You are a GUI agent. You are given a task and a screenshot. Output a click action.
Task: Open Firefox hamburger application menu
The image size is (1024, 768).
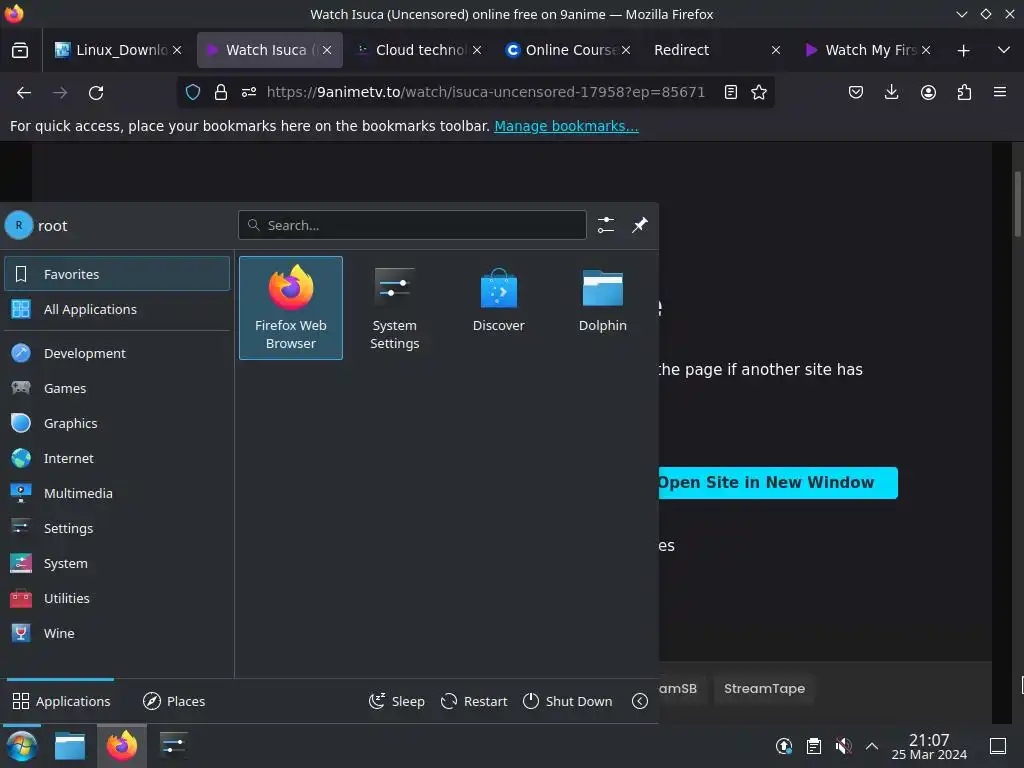(x=1000, y=92)
